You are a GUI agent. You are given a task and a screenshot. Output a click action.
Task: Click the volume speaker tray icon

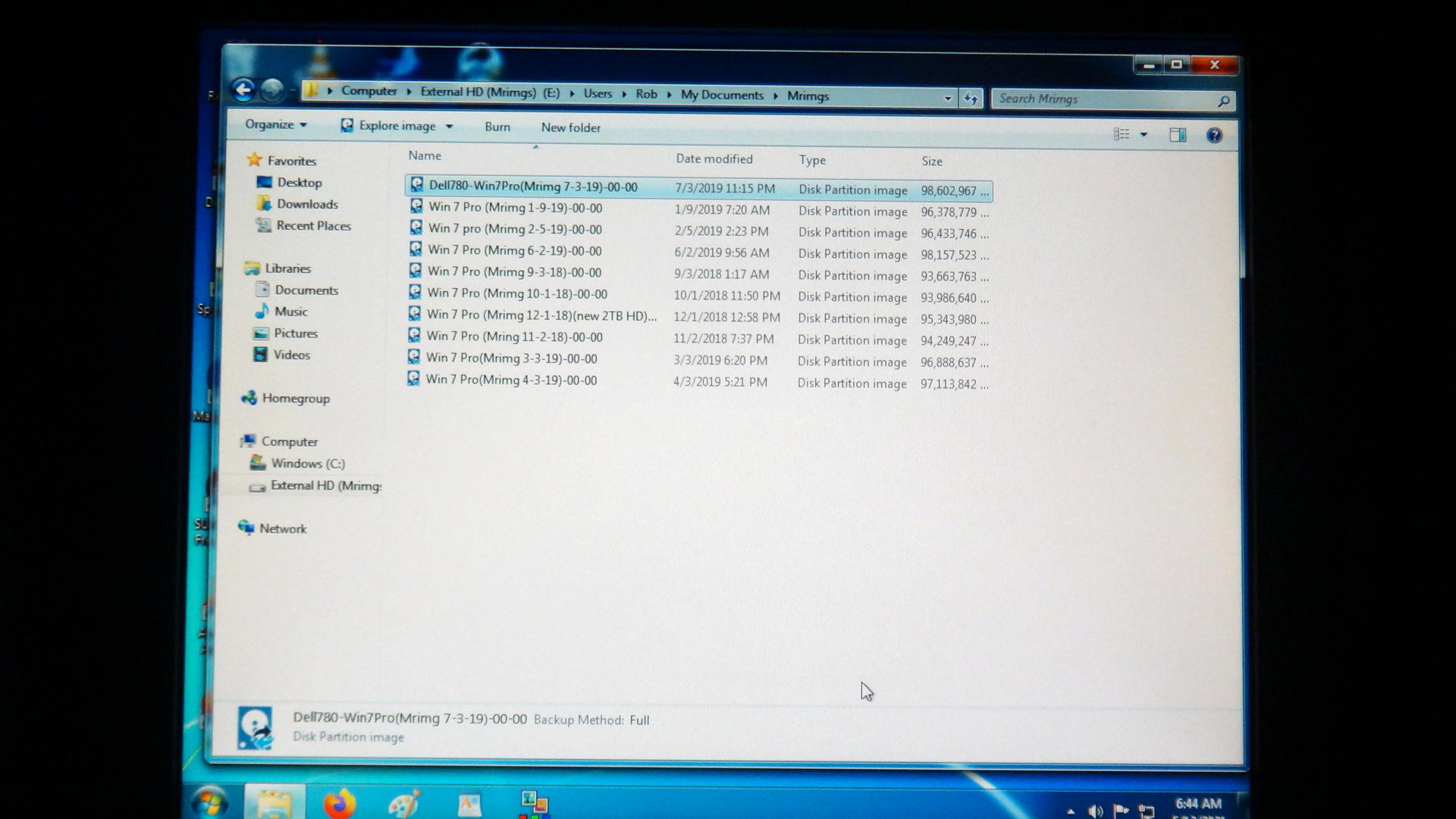(x=1096, y=811)
